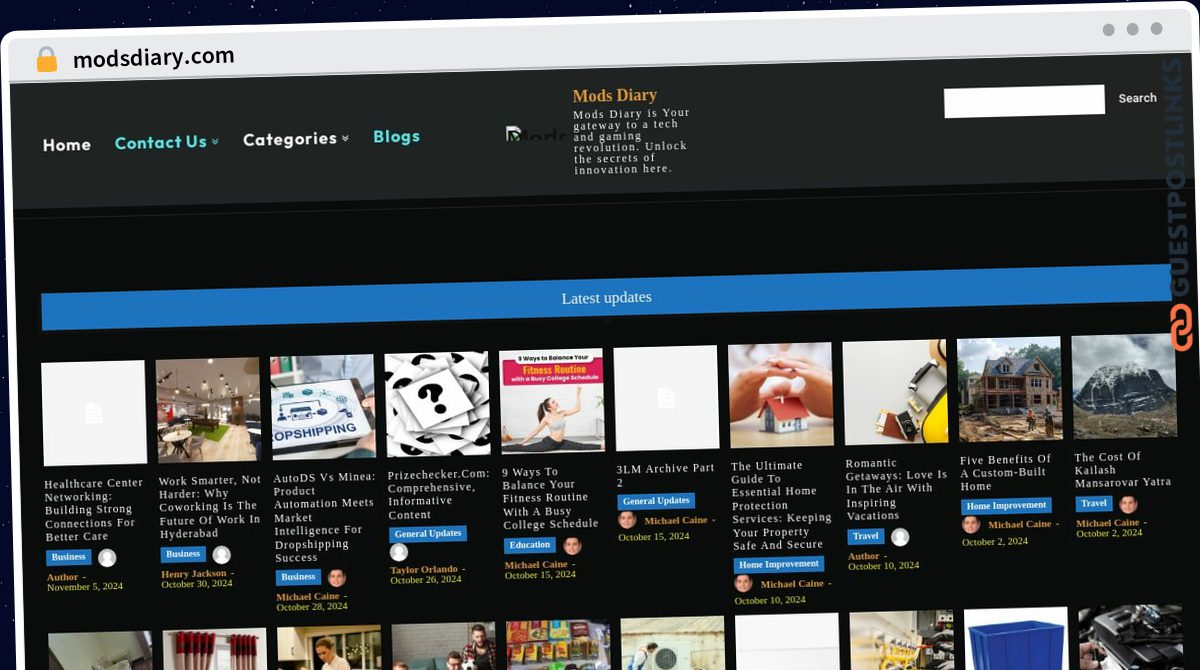Open the Contact Us menu item
Screen dimensions: 1200x670
click(161, 142)
